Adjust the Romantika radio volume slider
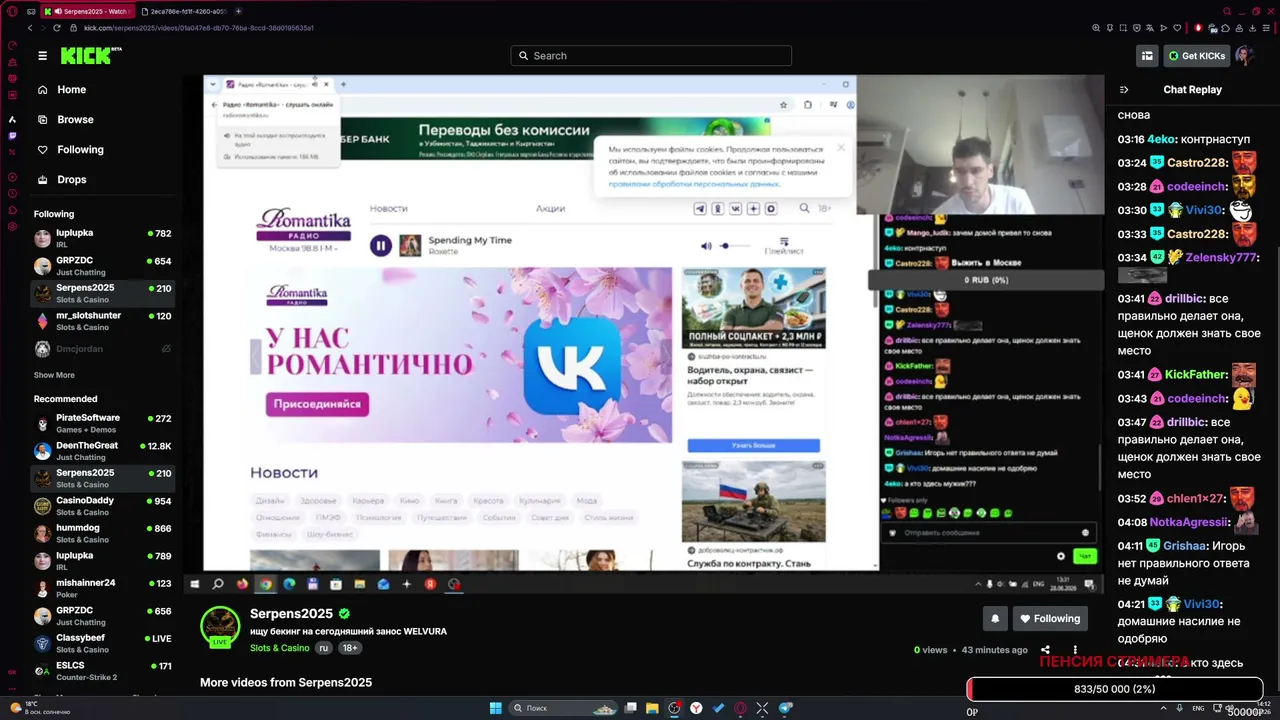Screen dimensions: 1280x720 (x=735, y=245)
